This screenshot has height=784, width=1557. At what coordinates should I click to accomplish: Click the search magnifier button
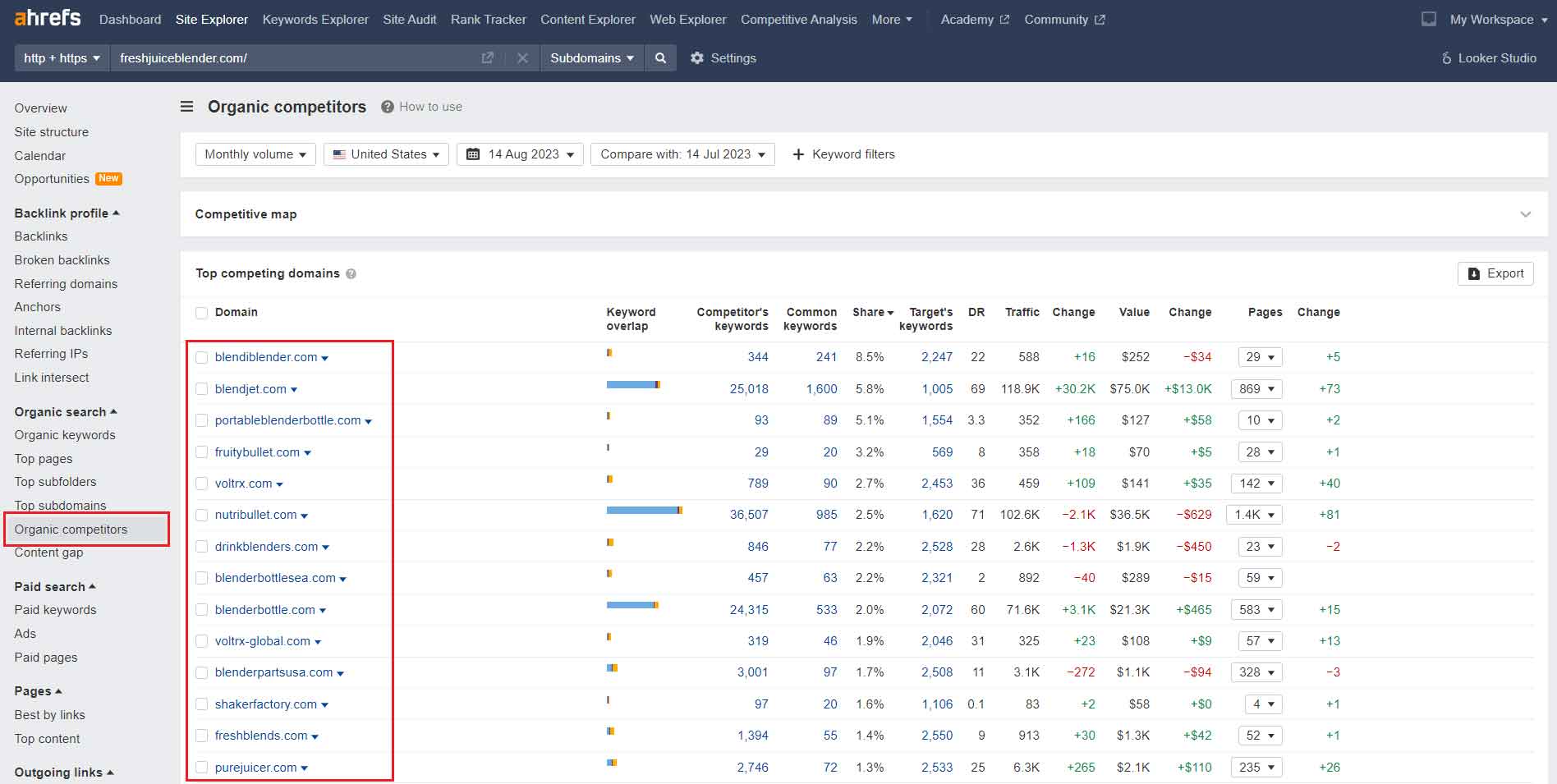(660, 58)
